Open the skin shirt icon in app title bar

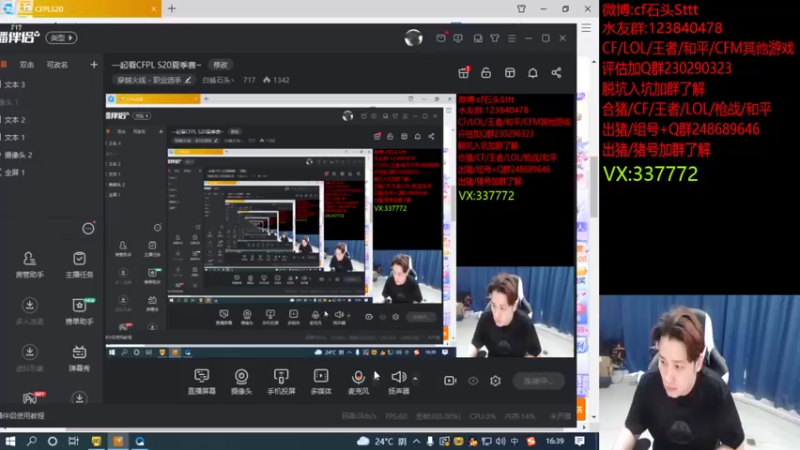coord(495,38)
